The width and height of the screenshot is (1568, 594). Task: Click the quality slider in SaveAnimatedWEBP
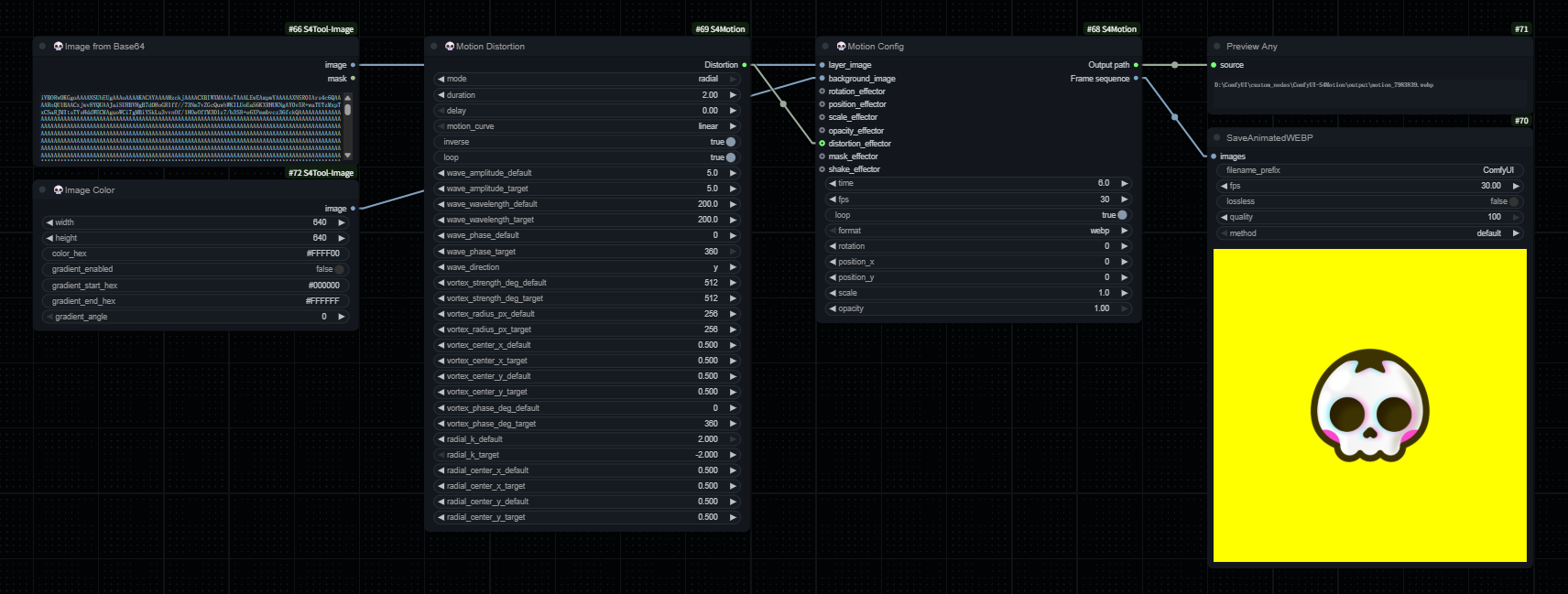point(1369,217)
